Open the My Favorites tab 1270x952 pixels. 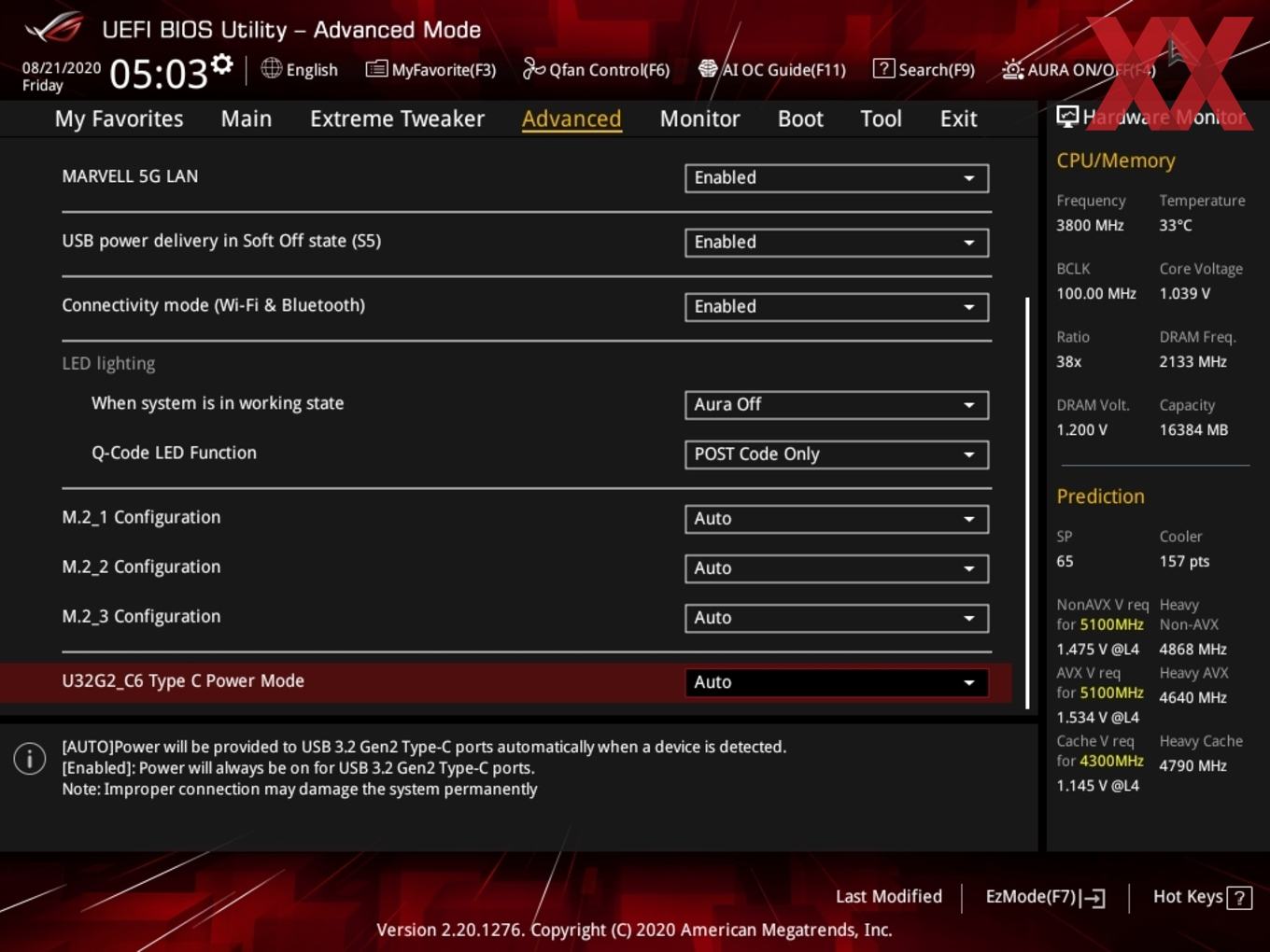pyautogui.click(x=119, y=119)
